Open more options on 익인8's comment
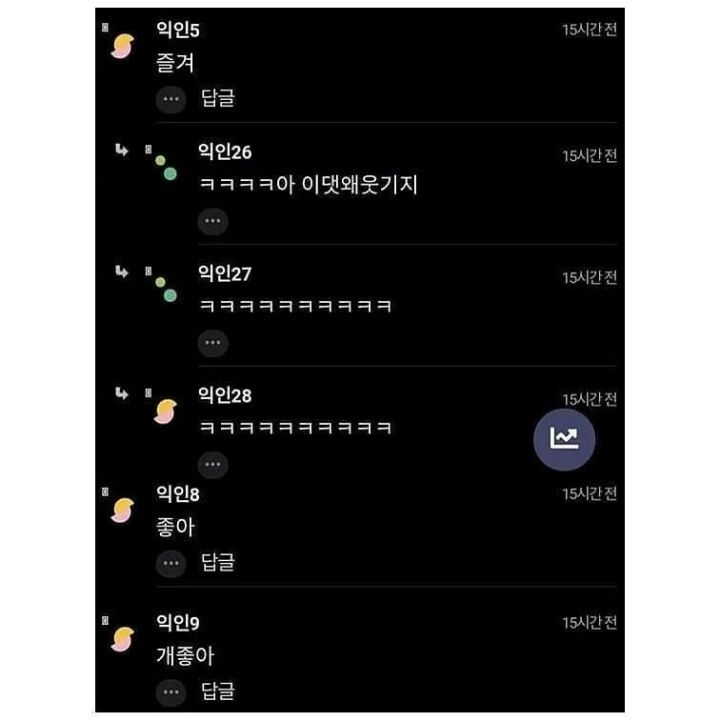720x720 pixels. (x=171, y=563)
